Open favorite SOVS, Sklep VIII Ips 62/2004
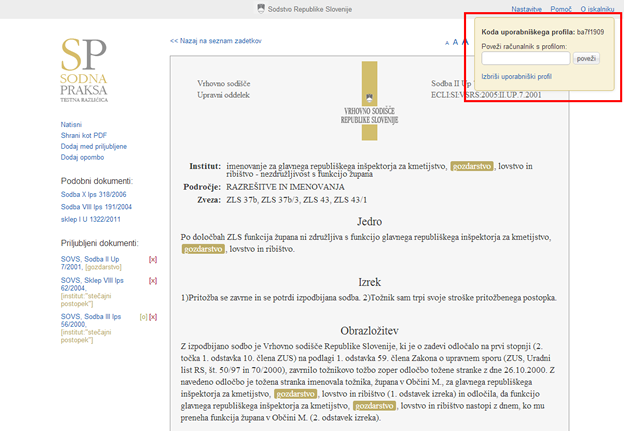 tap(92, 284)
